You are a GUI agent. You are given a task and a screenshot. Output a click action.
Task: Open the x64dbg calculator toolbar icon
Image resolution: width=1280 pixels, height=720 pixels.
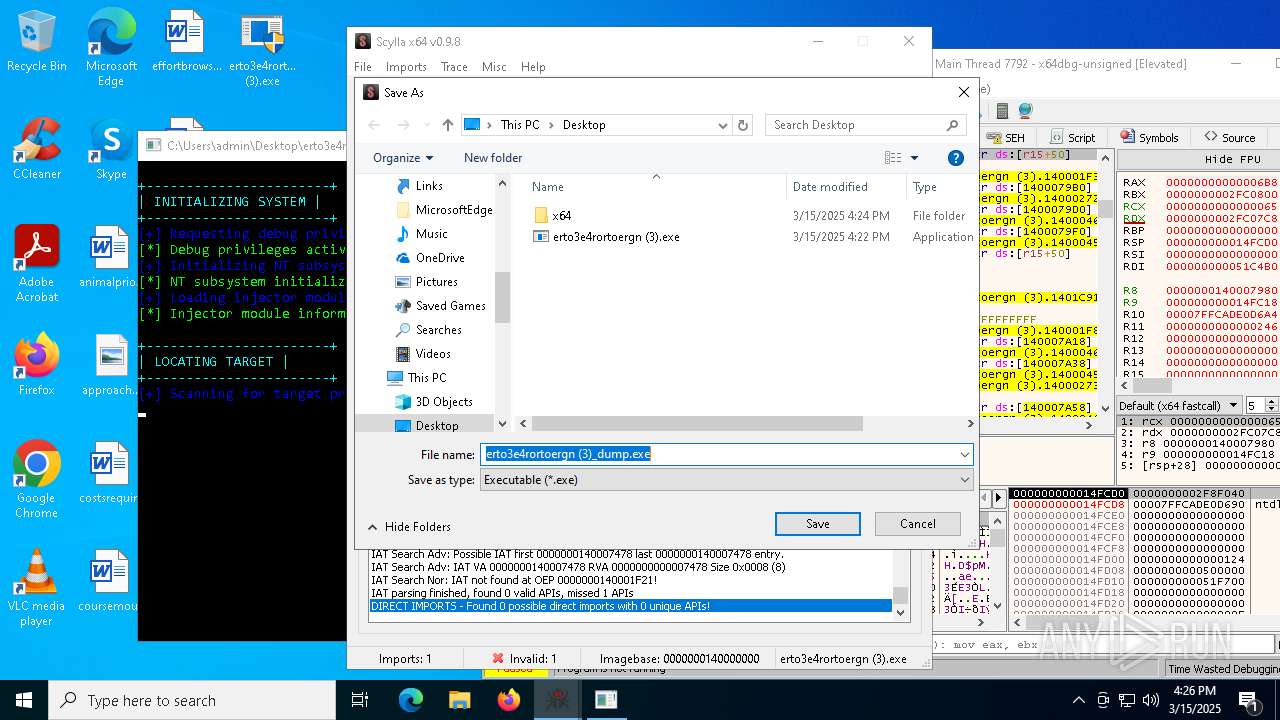coord(1002,110)
